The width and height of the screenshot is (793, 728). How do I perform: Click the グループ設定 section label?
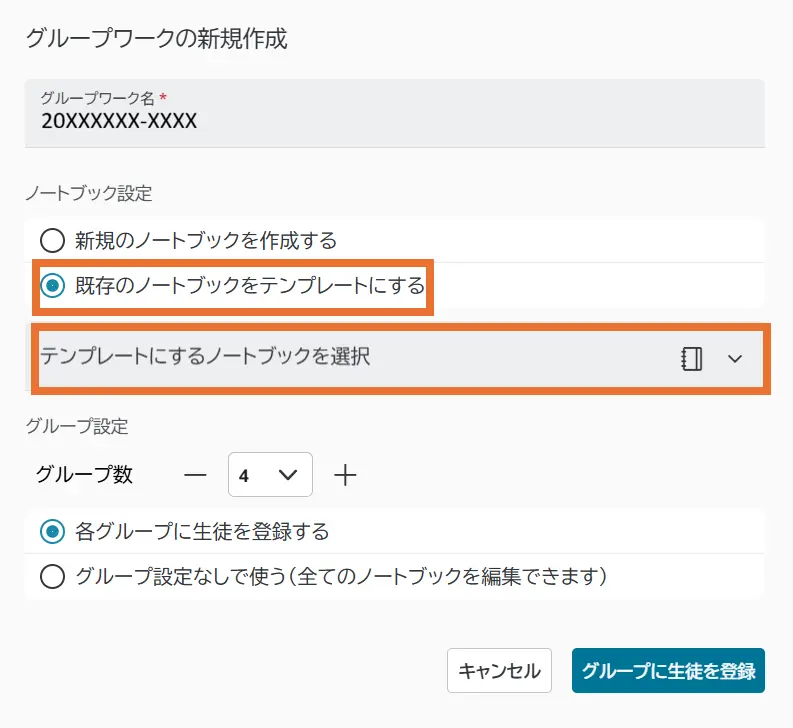[77, 426]
